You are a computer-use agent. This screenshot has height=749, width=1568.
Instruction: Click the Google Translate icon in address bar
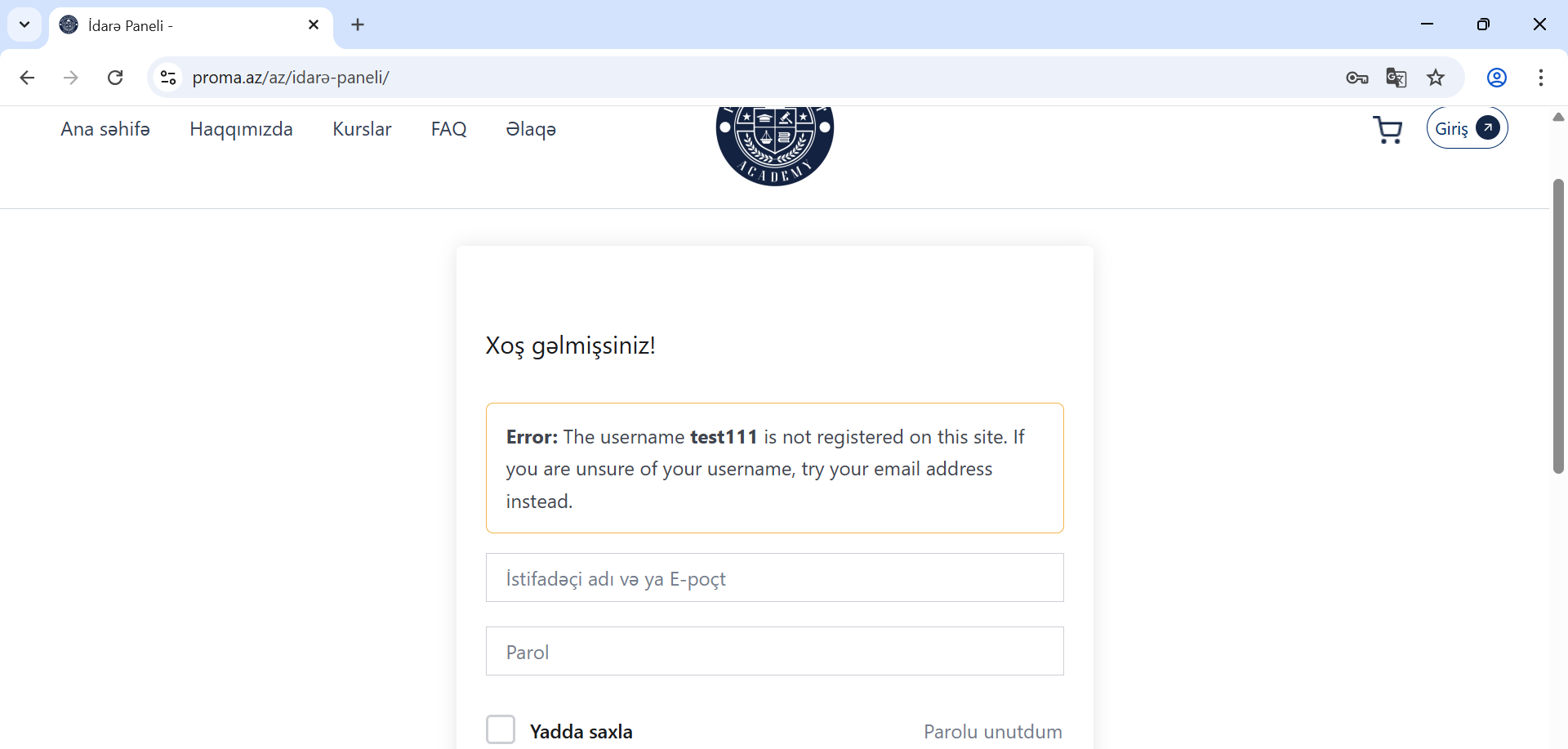coord(1396,78)
